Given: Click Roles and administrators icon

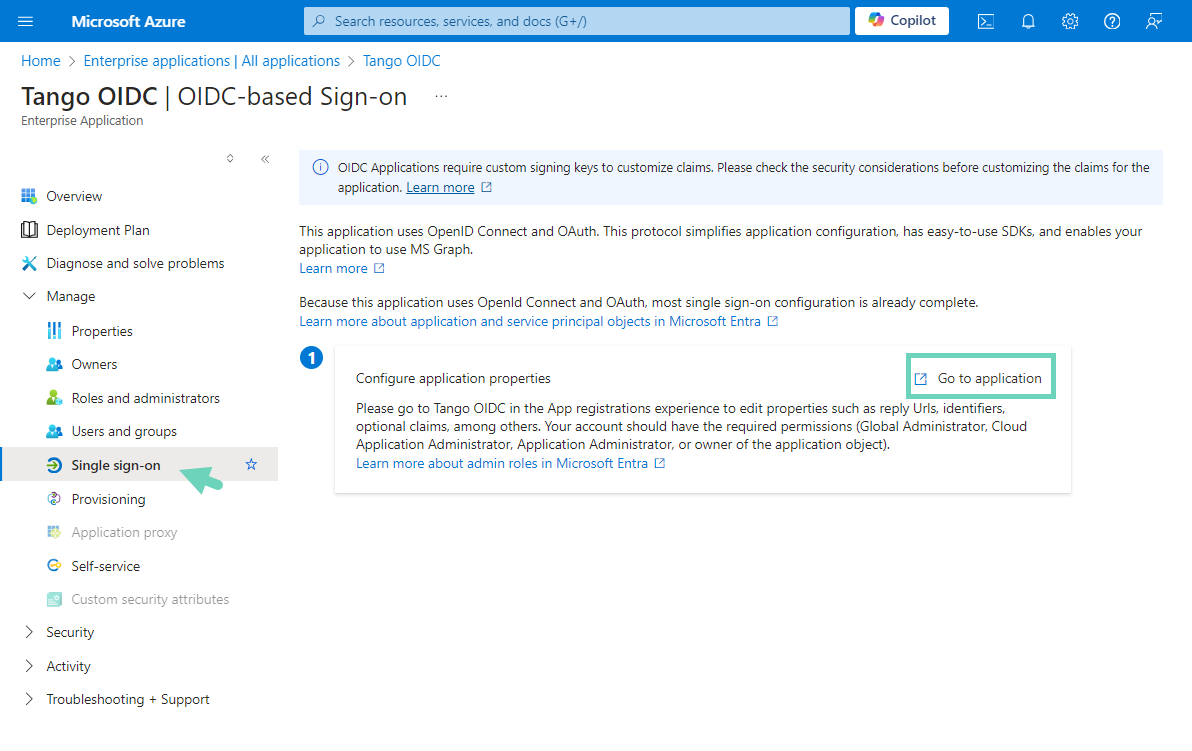Looking at the screenshot, I should coord(54,398).
